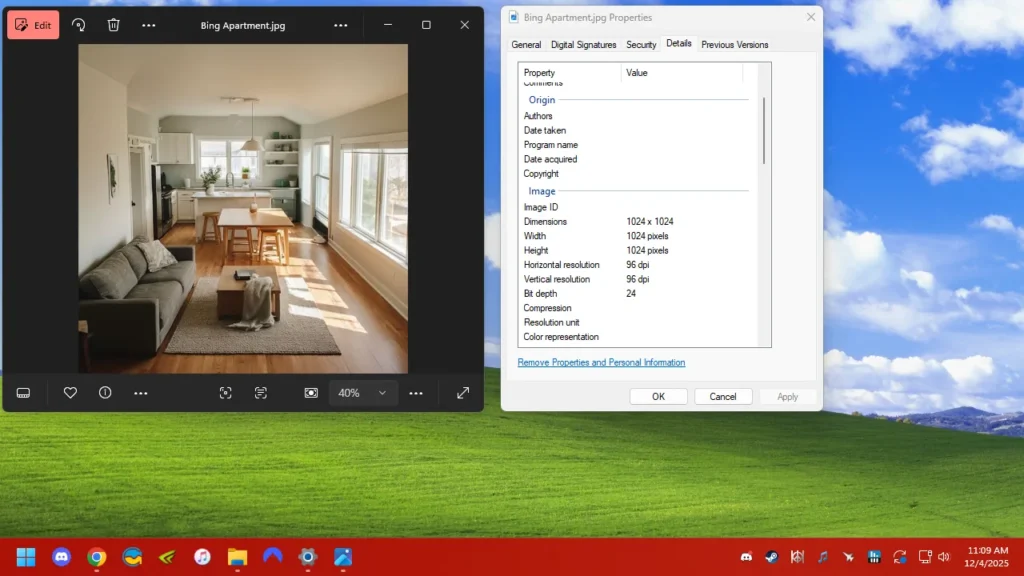
Task: Delete the photo with the trash icon
Action: (x=114, y=25)
